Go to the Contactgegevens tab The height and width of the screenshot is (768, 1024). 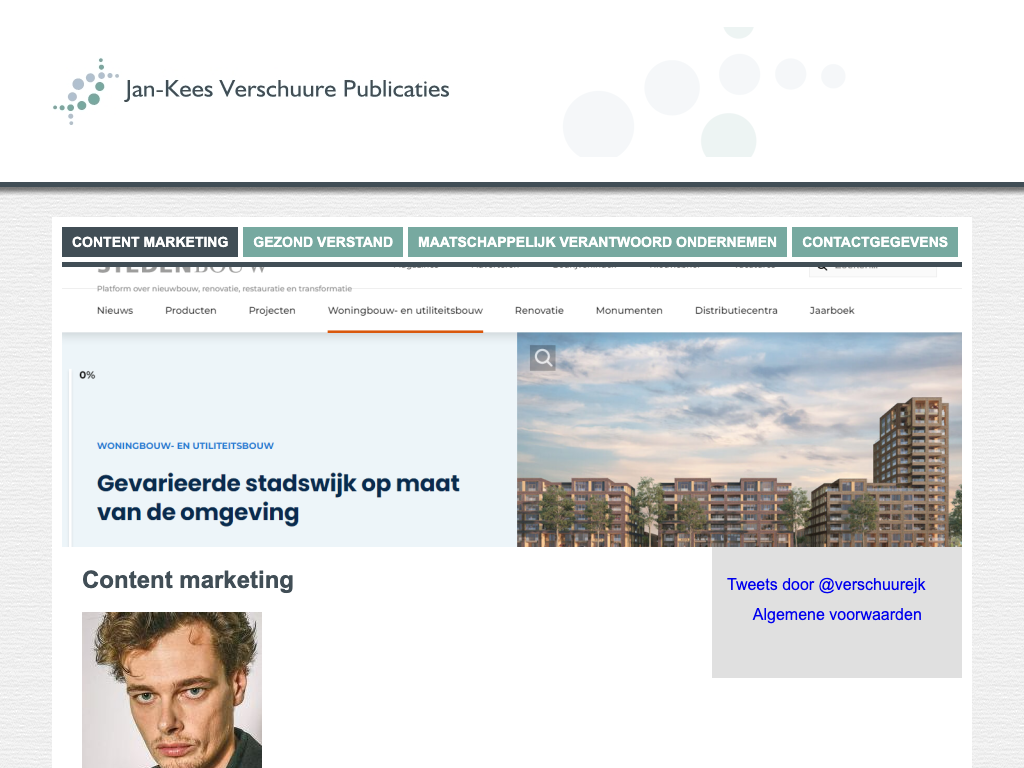(874, 242)
